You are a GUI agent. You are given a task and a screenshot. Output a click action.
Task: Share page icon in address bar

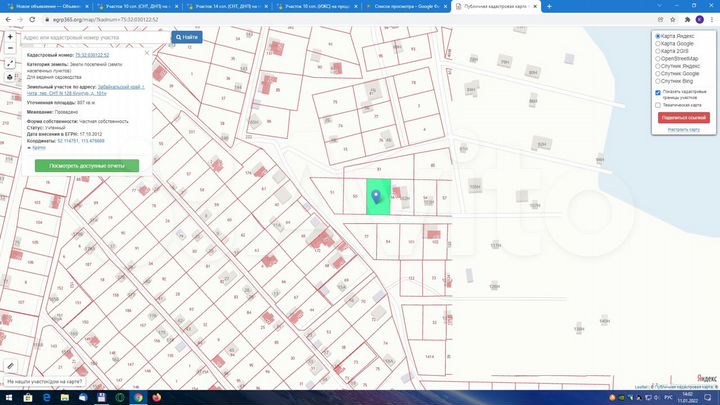tap(660, 20)
